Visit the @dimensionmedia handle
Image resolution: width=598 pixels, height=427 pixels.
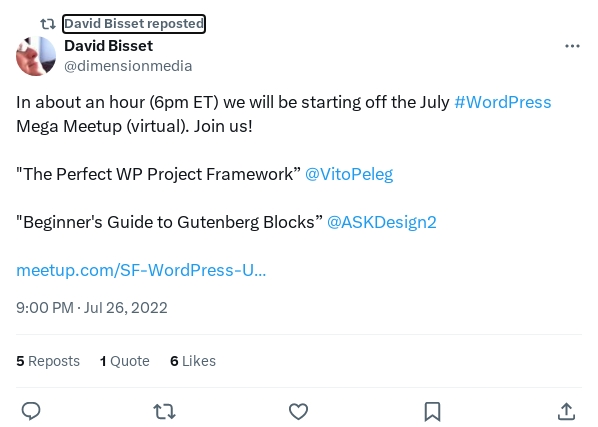click(x=128, y=66)
